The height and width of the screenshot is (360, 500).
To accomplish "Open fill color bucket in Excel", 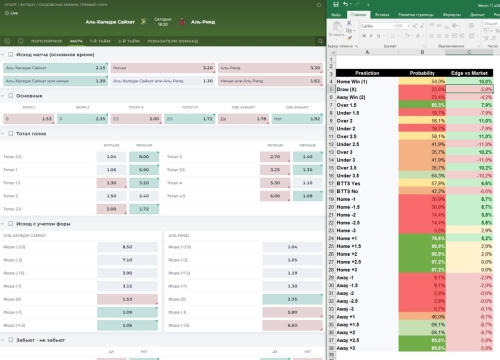I will click(407, 36).
